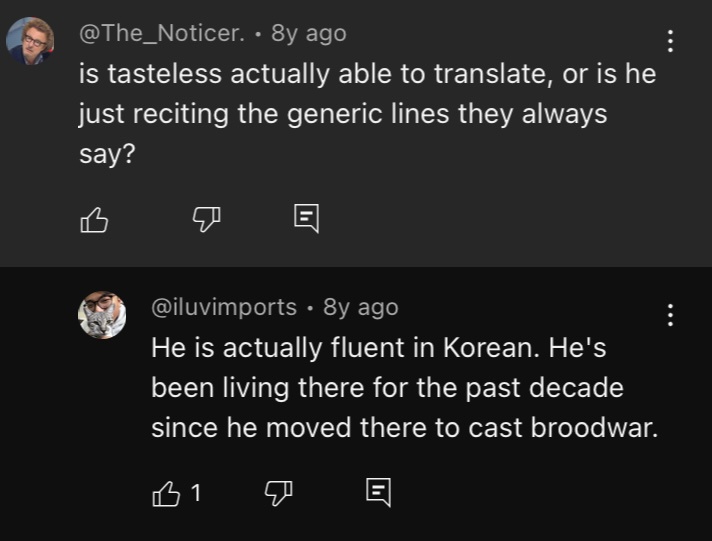712x541 pixels.
Task: Open three-dot options for @iluvimports reply
Action: tap(670, 315)
